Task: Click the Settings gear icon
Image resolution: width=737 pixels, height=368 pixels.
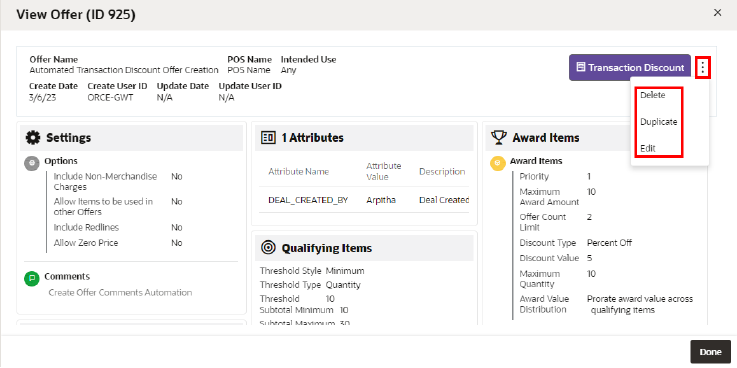Action: click(x=33, y=138)
